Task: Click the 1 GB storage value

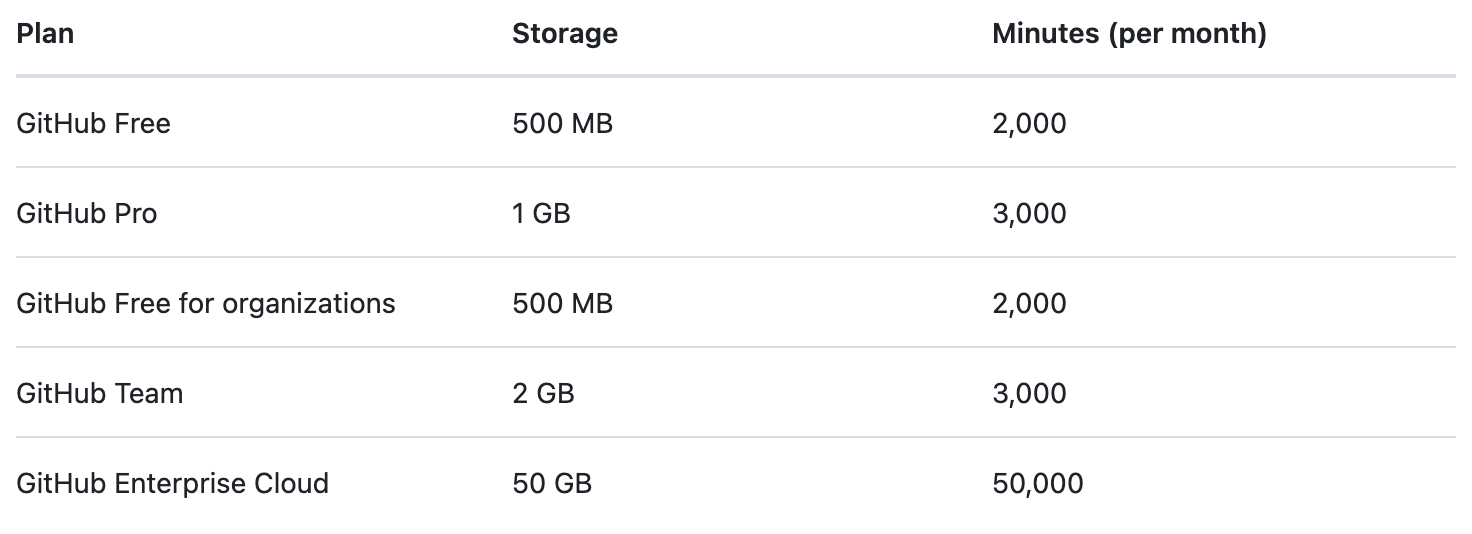Action: tap(541, 214)
